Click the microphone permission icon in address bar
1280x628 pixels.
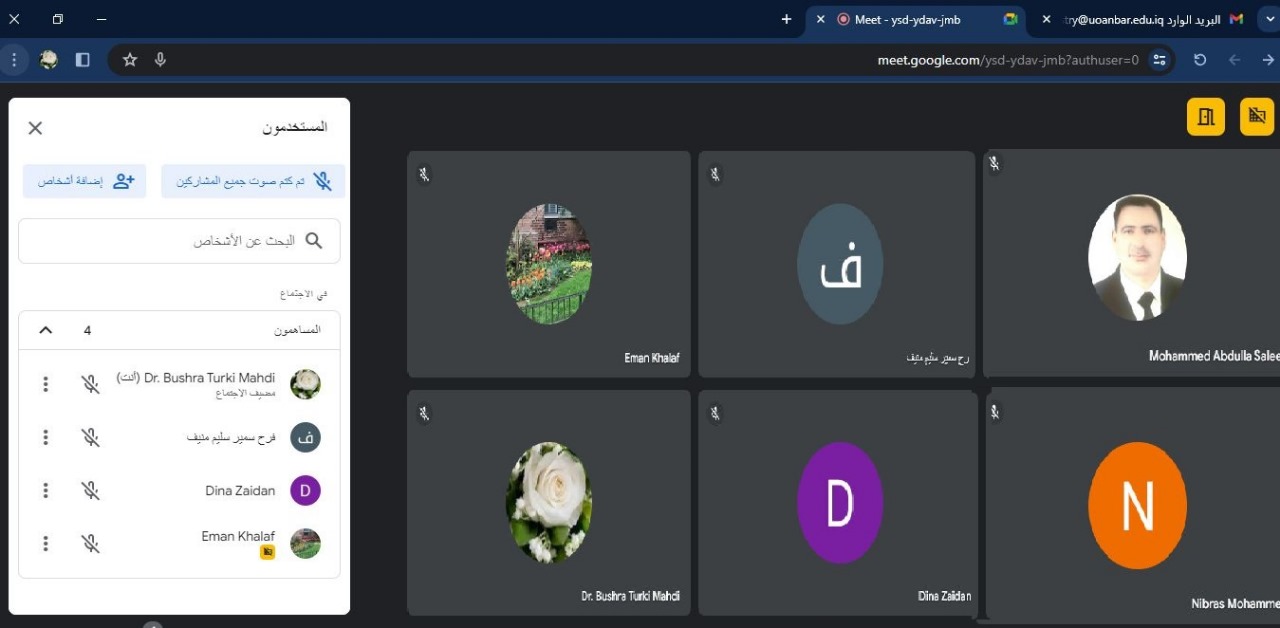(x=160, y=60)
